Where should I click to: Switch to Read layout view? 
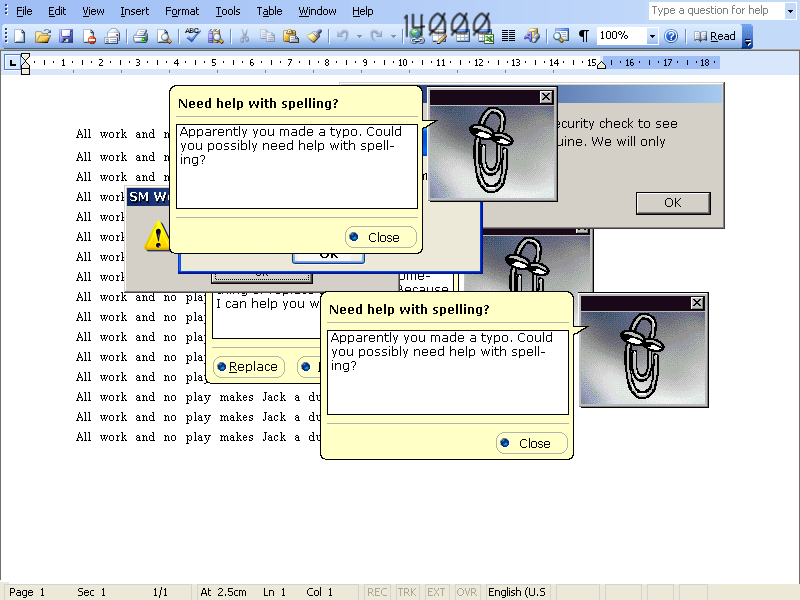(715, 36)
